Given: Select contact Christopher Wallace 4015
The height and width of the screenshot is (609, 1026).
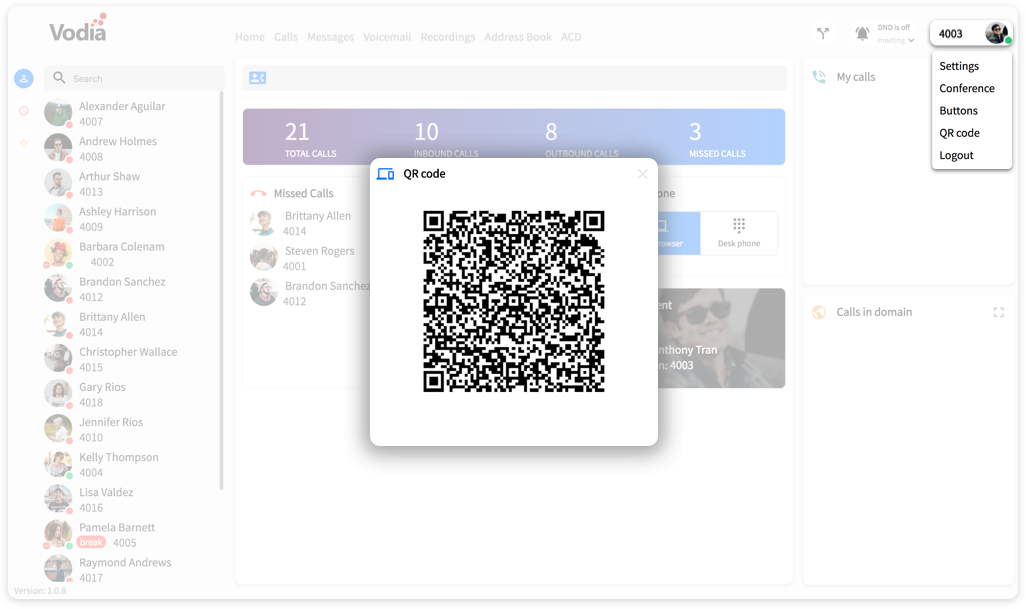Looking at the screenshot, I should 131,359.
